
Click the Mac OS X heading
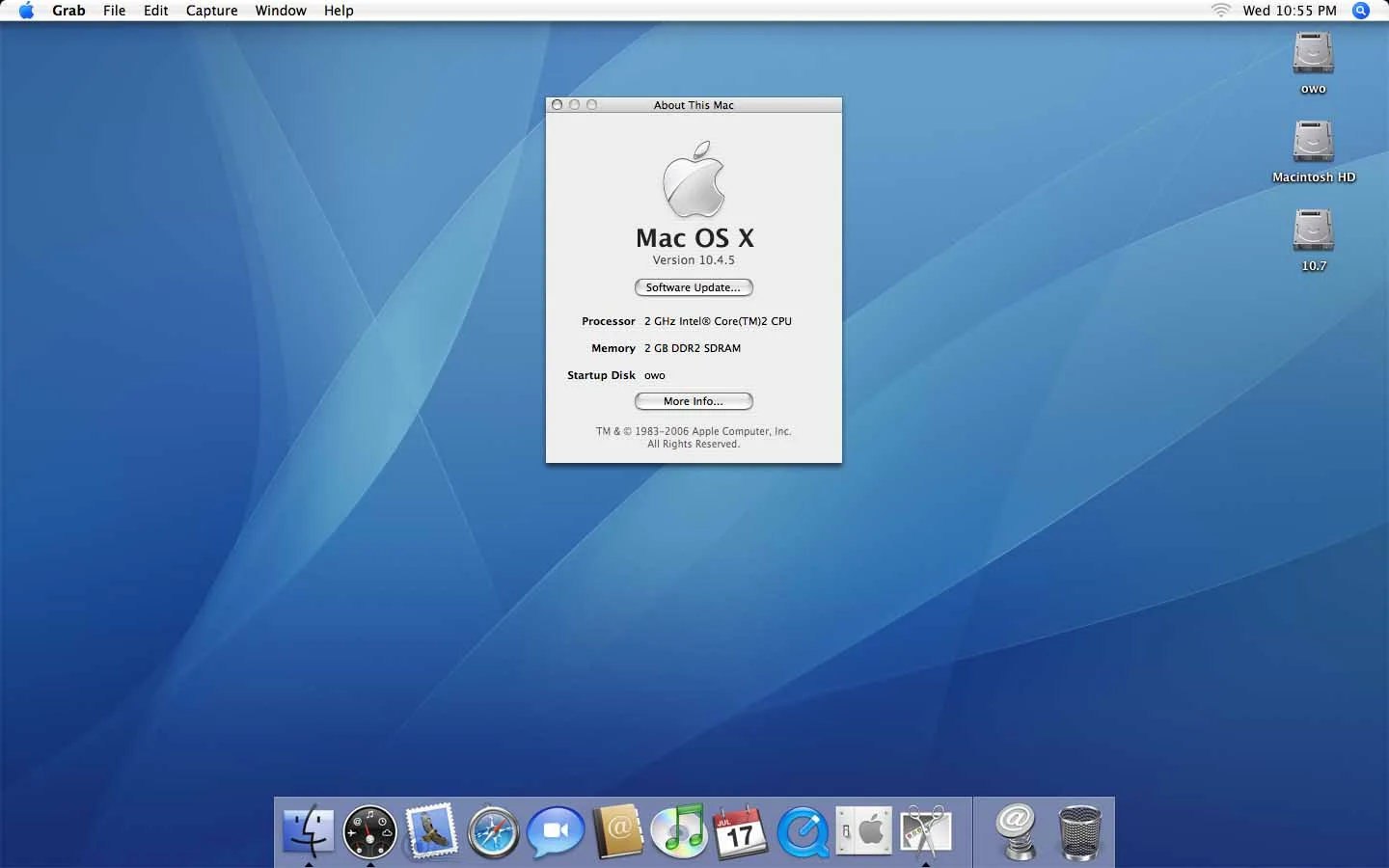694,238
